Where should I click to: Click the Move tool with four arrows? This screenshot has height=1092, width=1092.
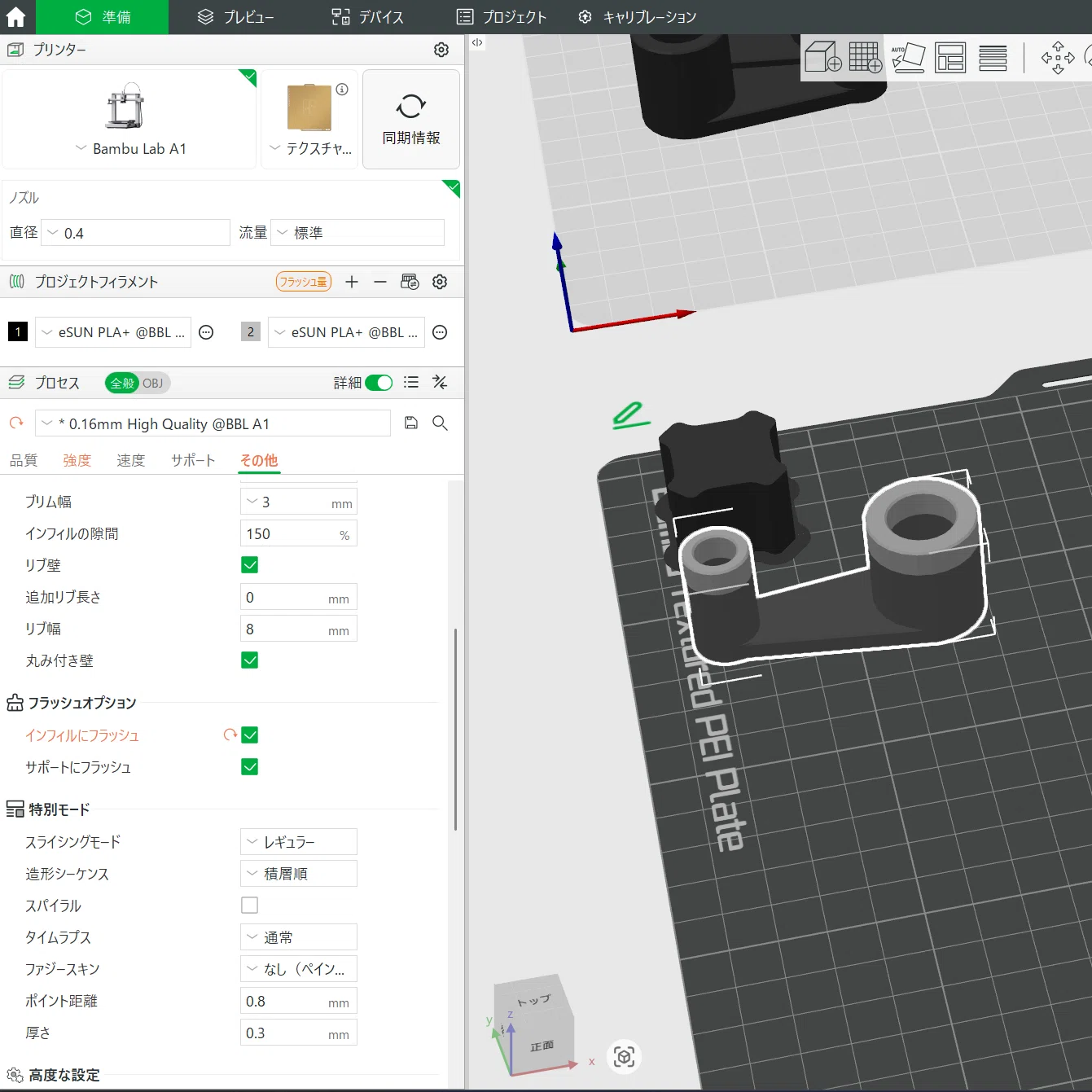click(1058, 58)
